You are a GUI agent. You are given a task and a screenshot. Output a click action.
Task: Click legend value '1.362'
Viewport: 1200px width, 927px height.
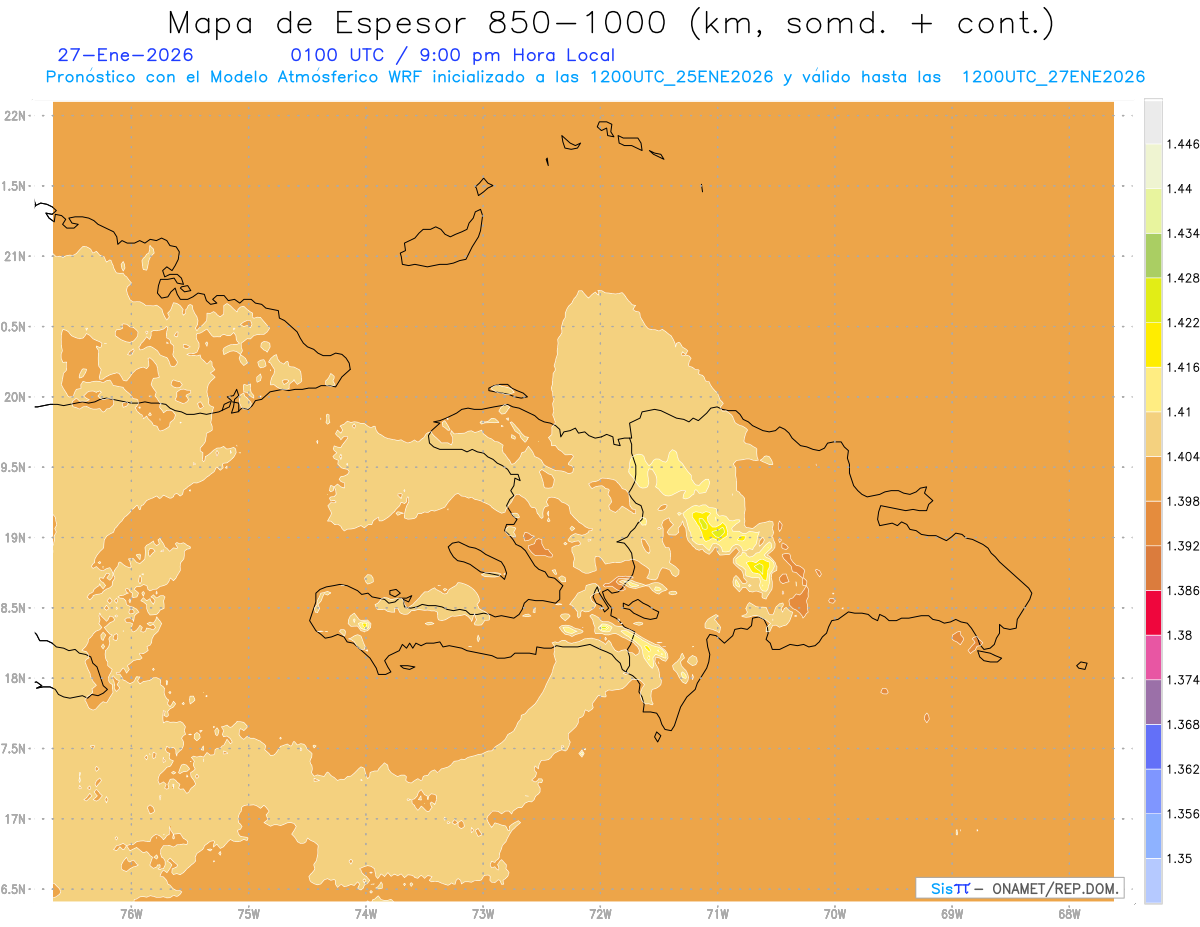(1183, 769)
